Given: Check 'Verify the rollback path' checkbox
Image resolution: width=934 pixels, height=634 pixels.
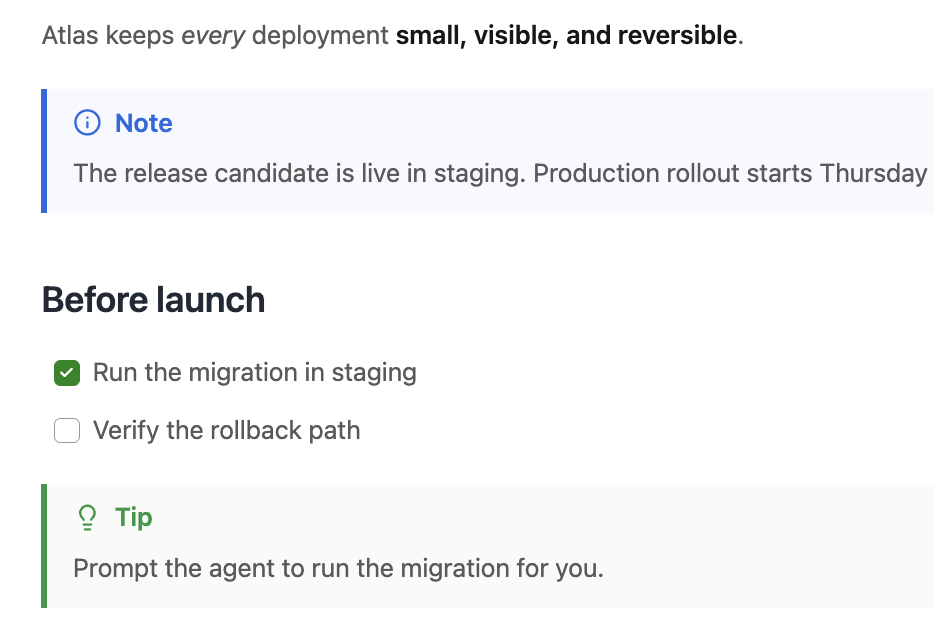Looking at the screenshot, I should [x=67, y=430].
